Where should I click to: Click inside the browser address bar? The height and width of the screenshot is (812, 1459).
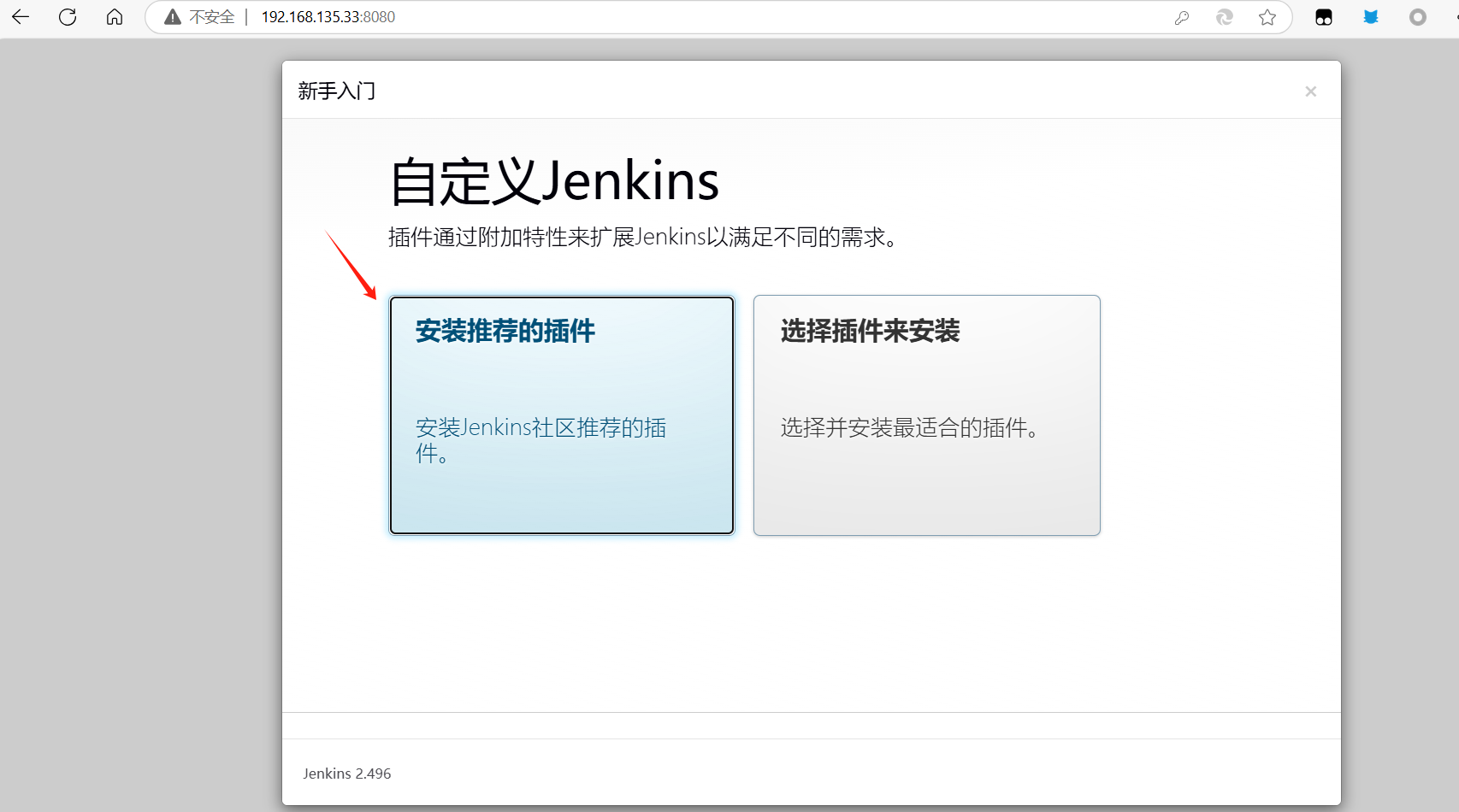pyautogui.click(x=328, y=16)
